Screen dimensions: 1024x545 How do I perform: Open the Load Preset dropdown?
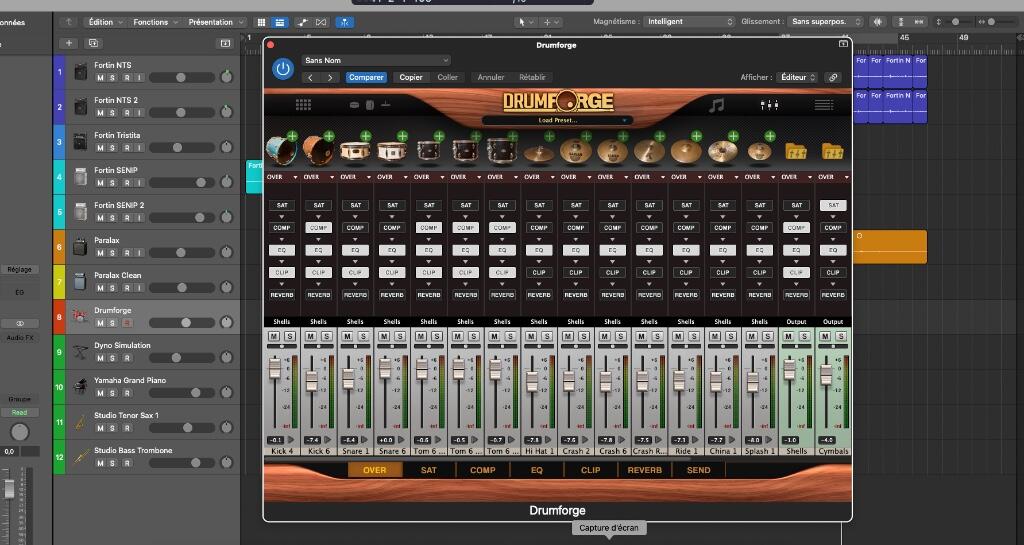557,120
